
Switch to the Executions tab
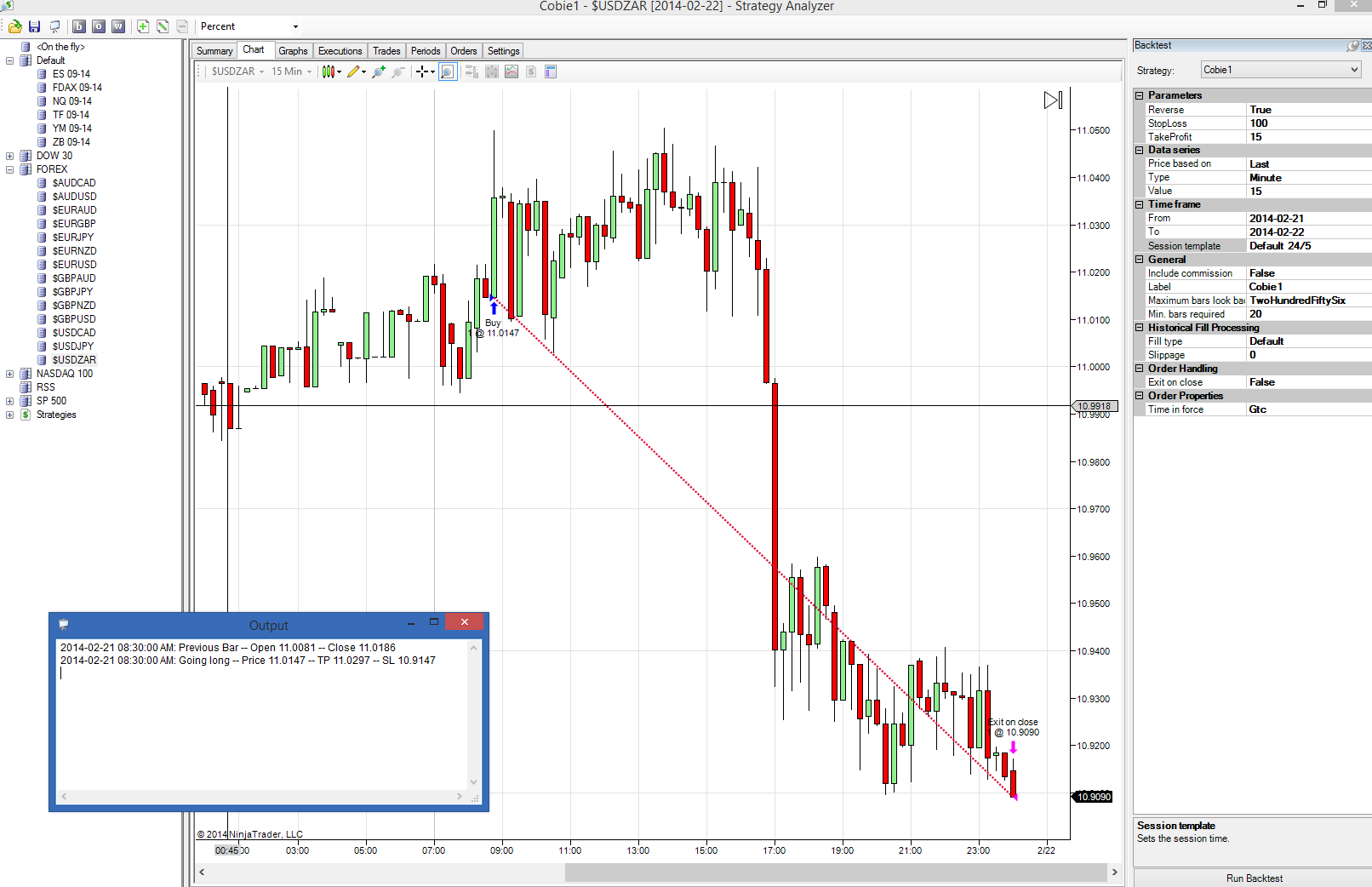coord(340,51)
